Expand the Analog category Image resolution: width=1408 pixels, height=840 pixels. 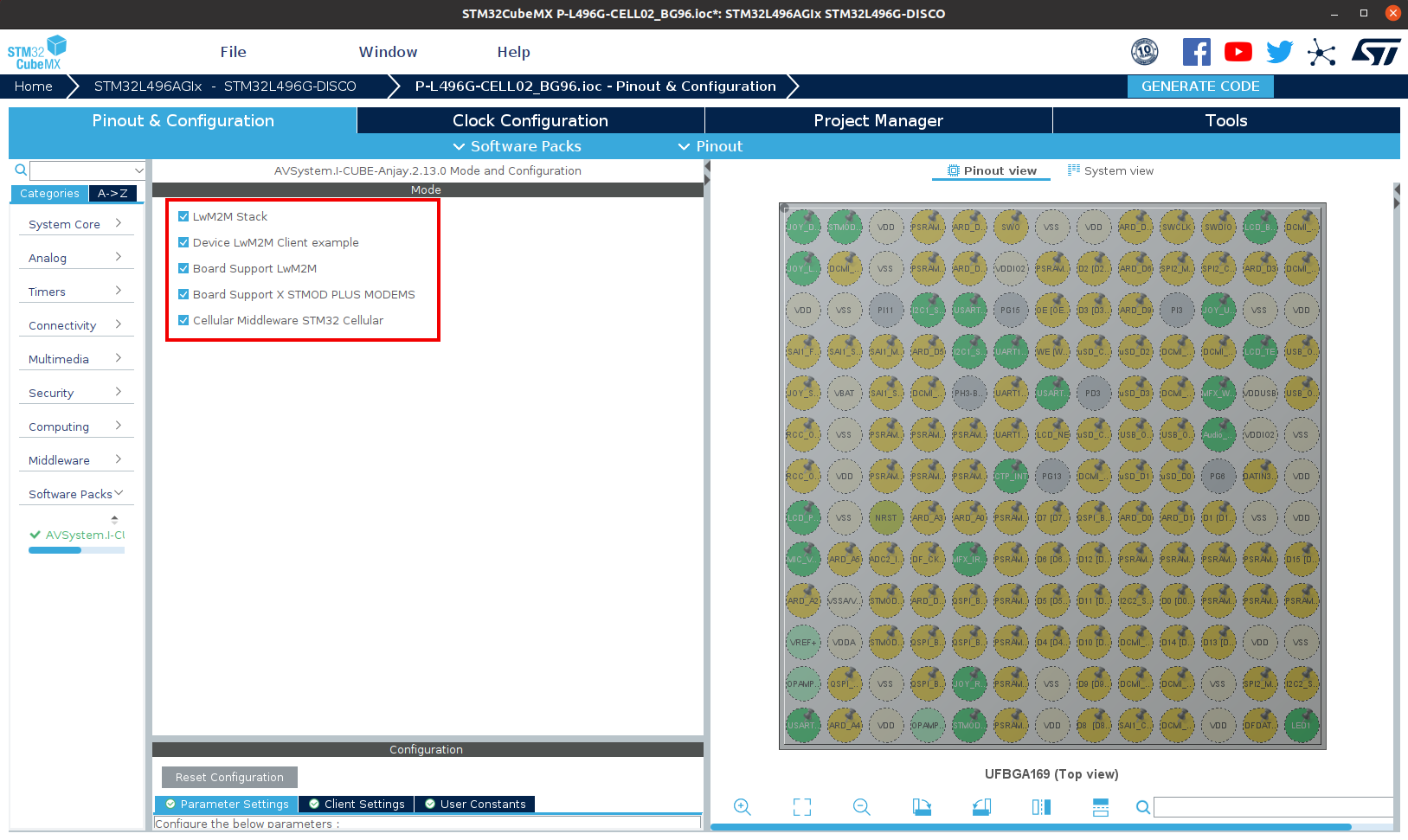76,258
